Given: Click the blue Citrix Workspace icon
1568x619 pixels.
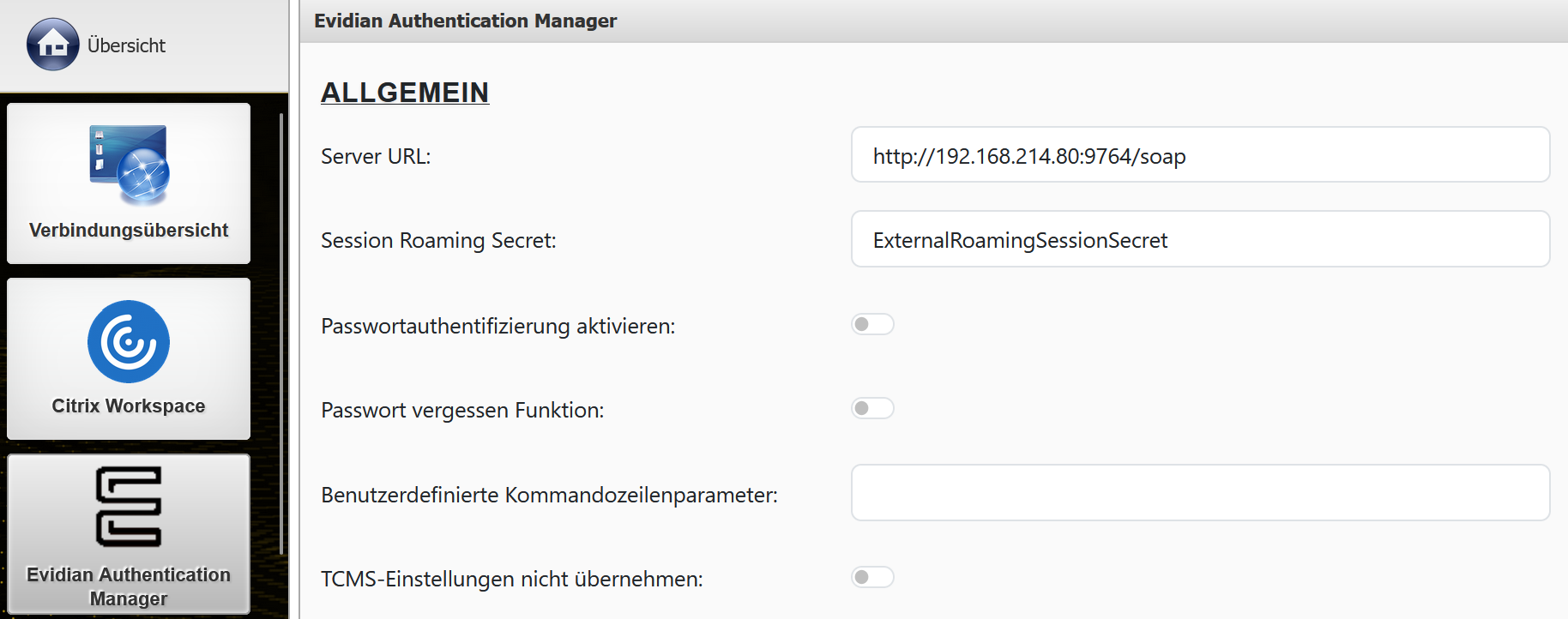Looking at the screenshot, I should (129, 341).
